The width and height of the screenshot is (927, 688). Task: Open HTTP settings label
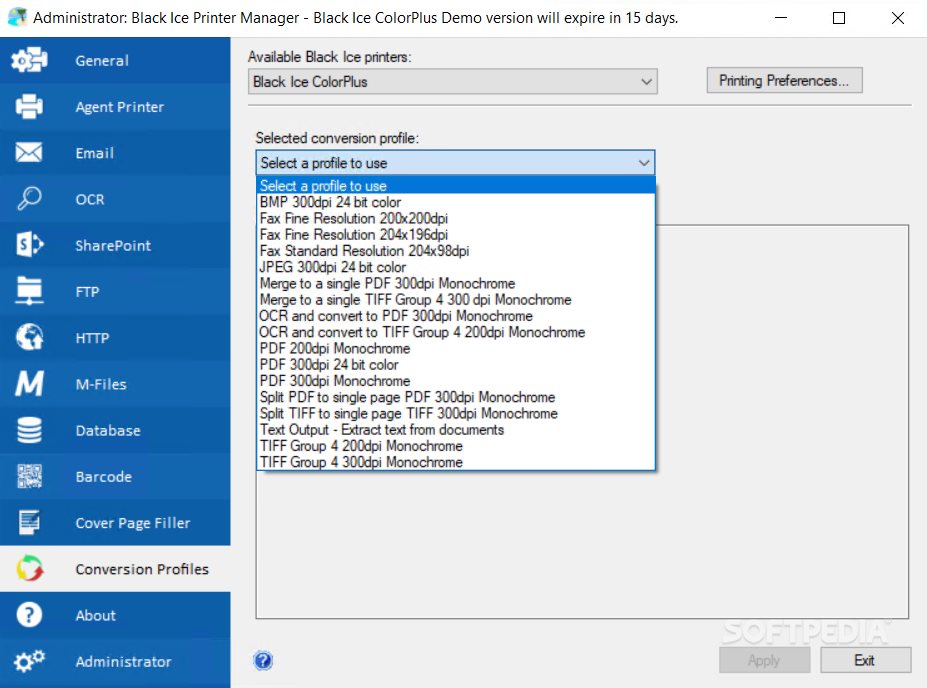point(92,337)
